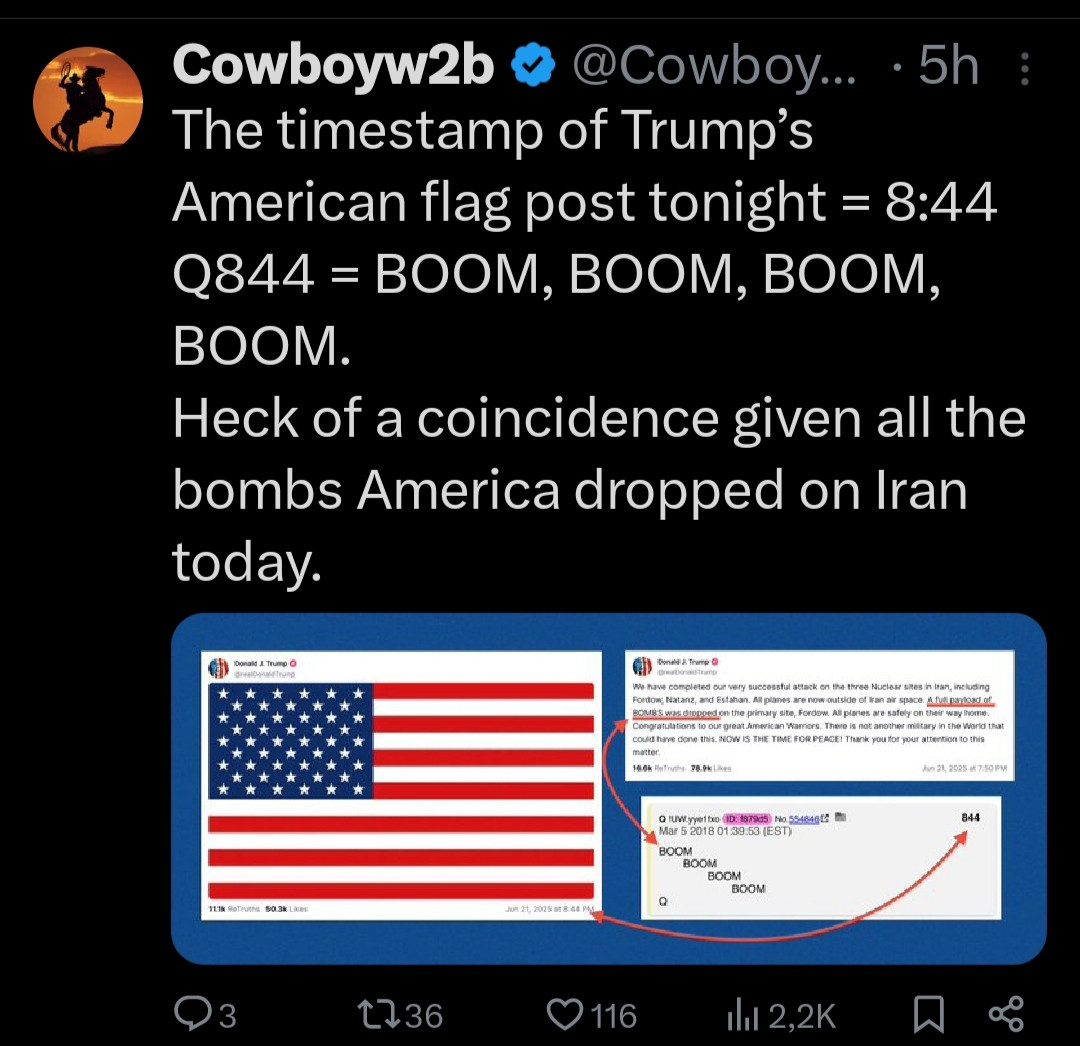Like the post with the heart icon

click(x=566, y=1014)
